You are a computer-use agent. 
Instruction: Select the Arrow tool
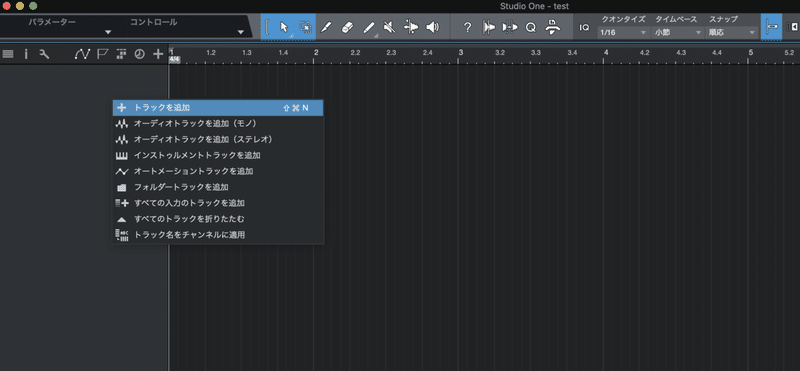tap(284, 27)
